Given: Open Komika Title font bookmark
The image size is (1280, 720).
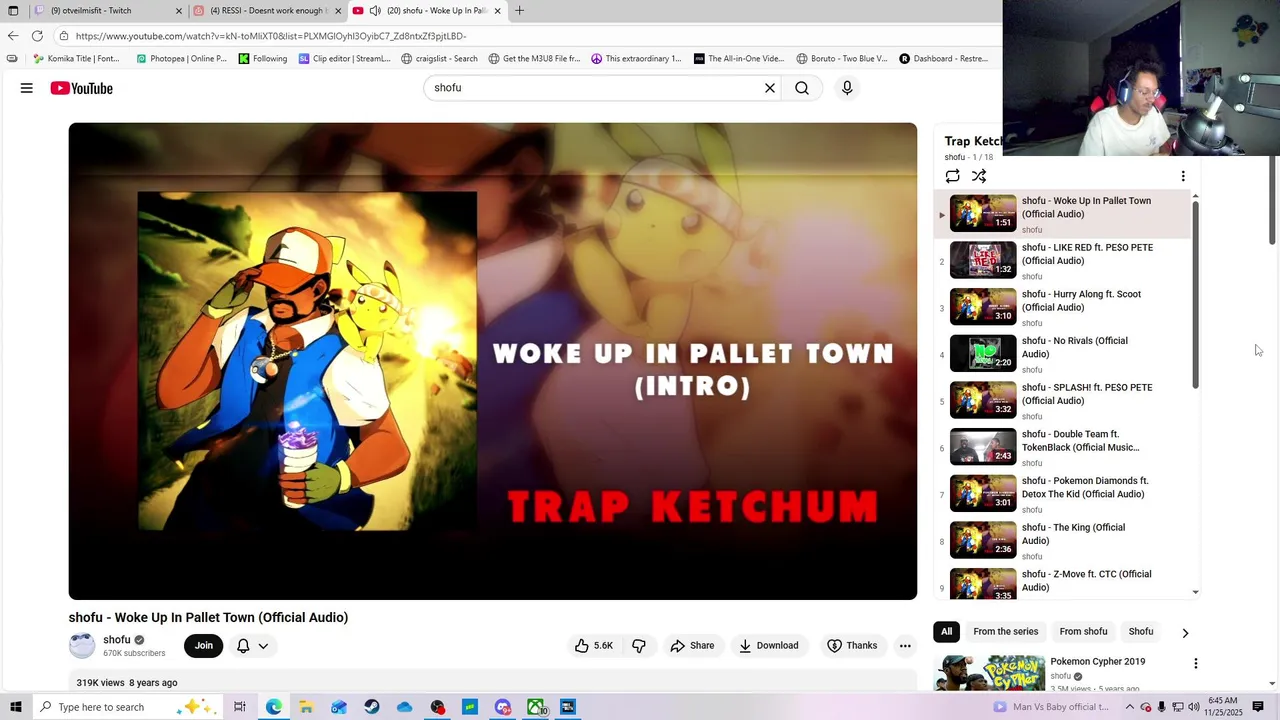Looking at the screenshot, I should pos(76,59).
